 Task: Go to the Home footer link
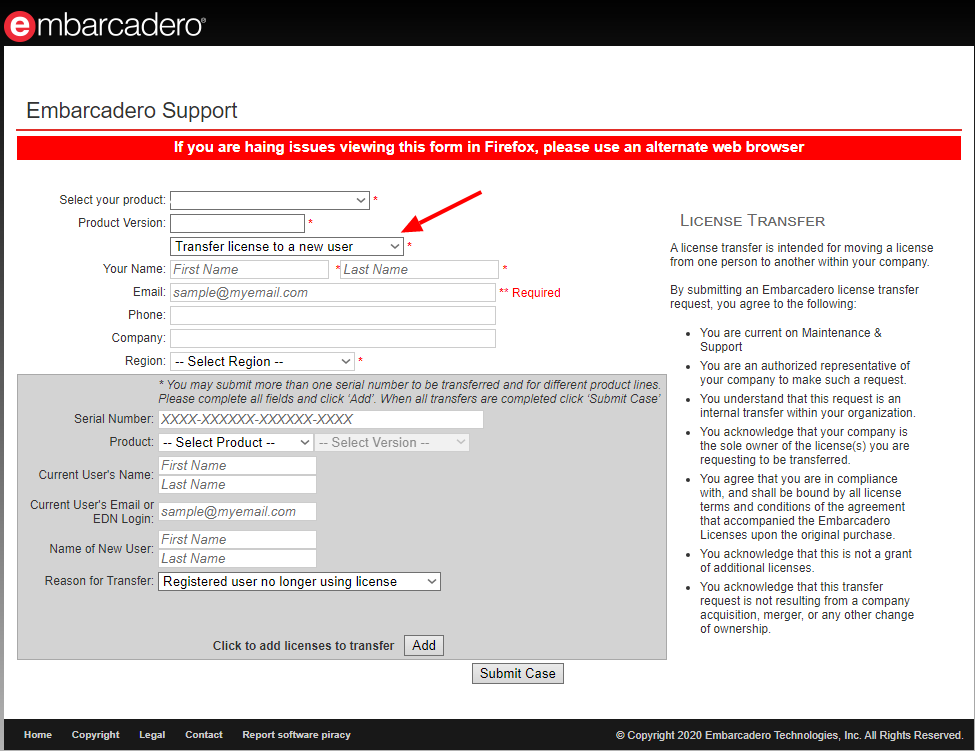pyautogui.click(x=38, y=735)
